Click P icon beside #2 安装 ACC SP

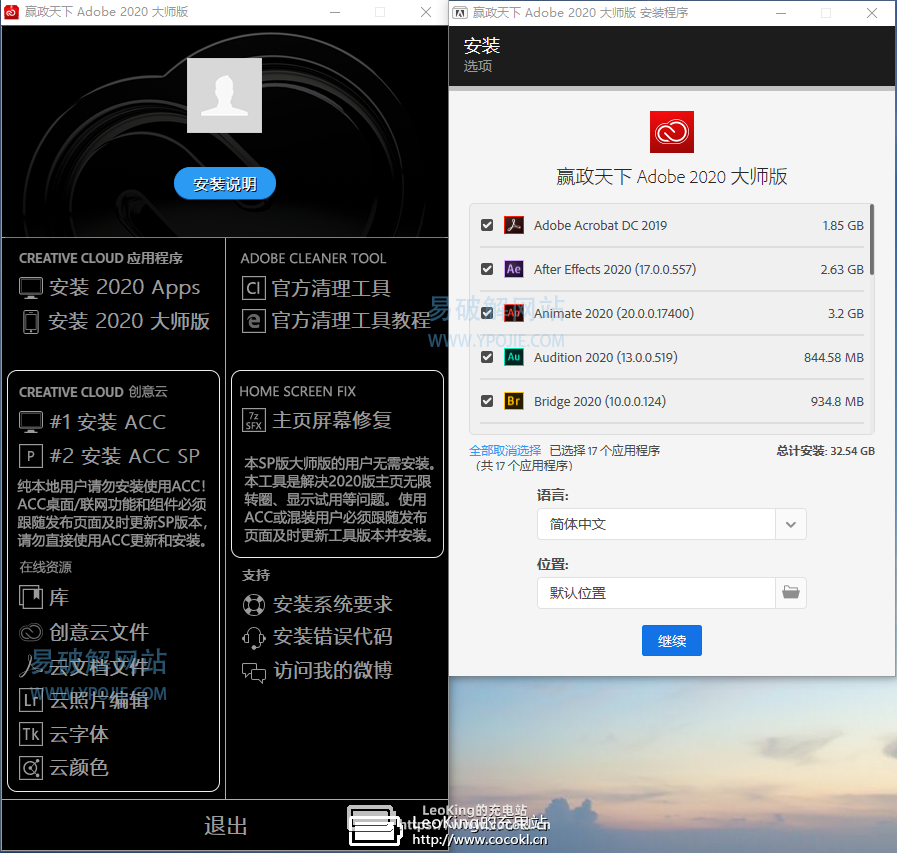[x=31, y=456]
